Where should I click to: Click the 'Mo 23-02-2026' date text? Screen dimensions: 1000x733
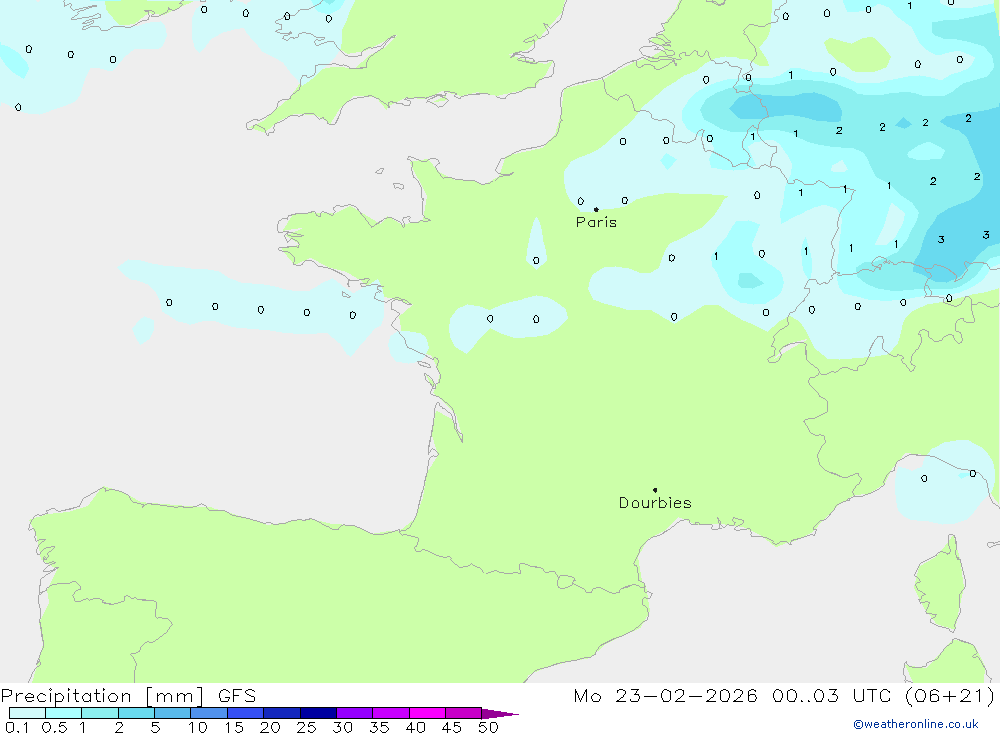(x=665, y=696)
